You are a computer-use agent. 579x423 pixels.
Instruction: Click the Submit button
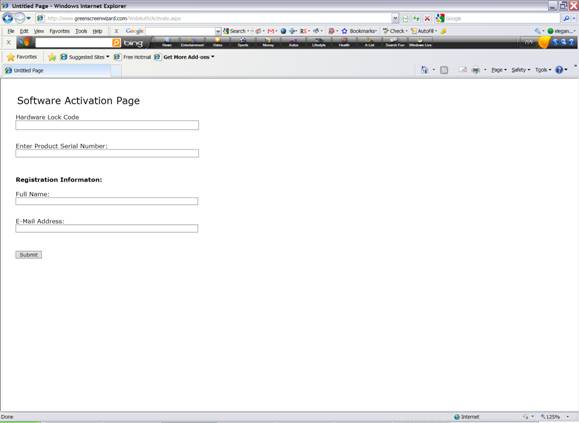[x=28, y=255]
